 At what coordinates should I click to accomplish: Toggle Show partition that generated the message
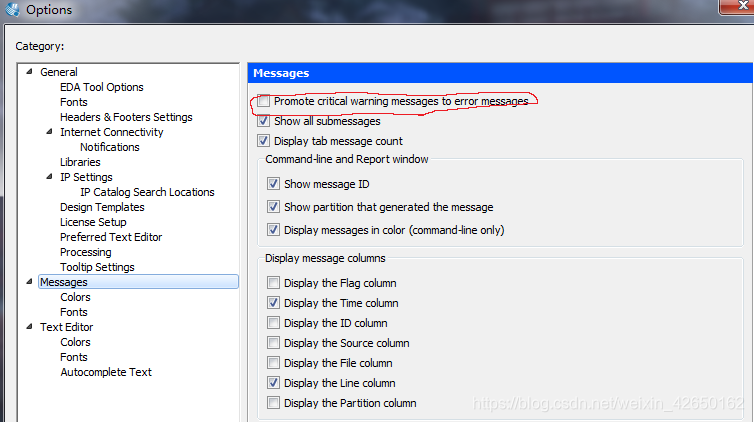274,207
